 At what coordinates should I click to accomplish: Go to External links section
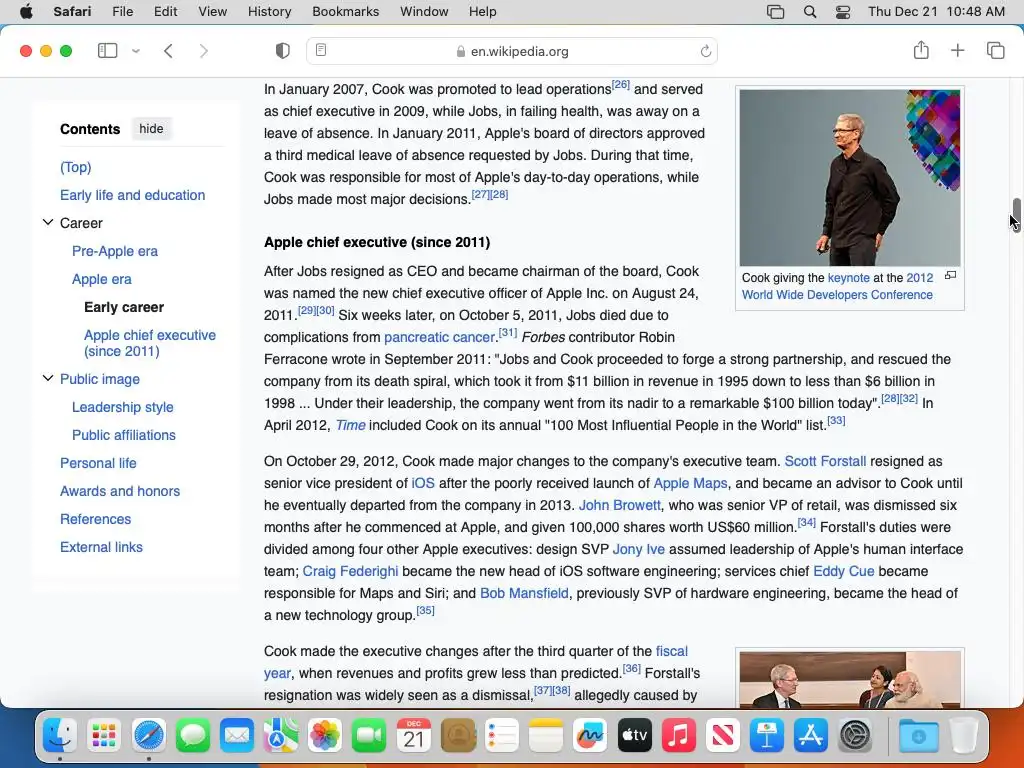(101, 548)
